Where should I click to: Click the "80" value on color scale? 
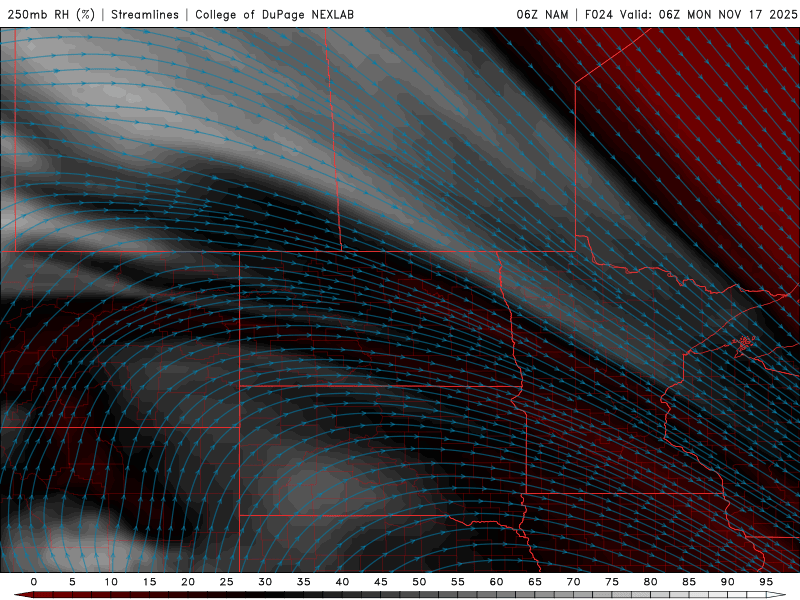(650, 582)
